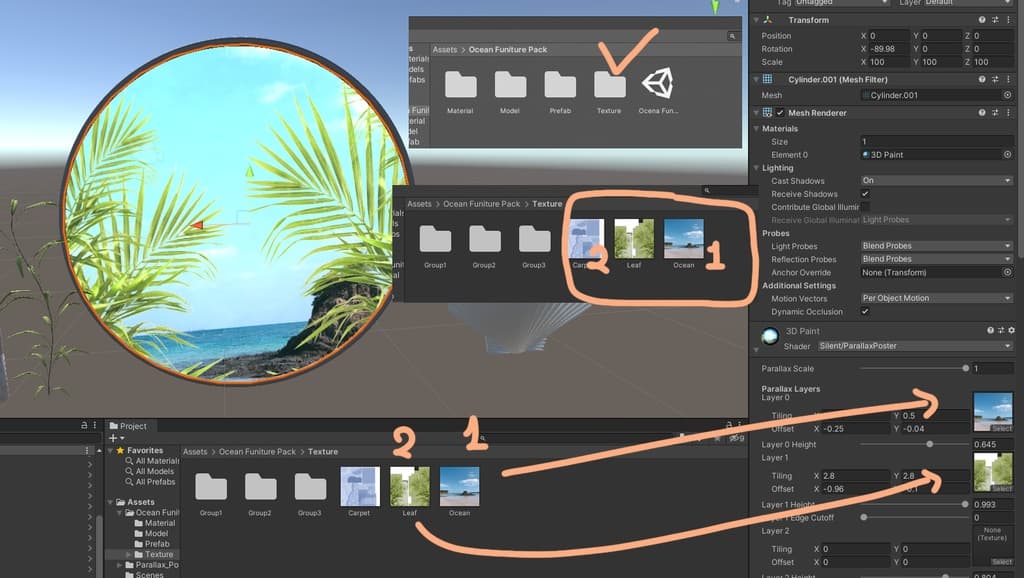This screenshot has height=578, width=1024.
Task: Click object picker for Element 0 material
Action: pyautogui.click(x=1008, y=155)
